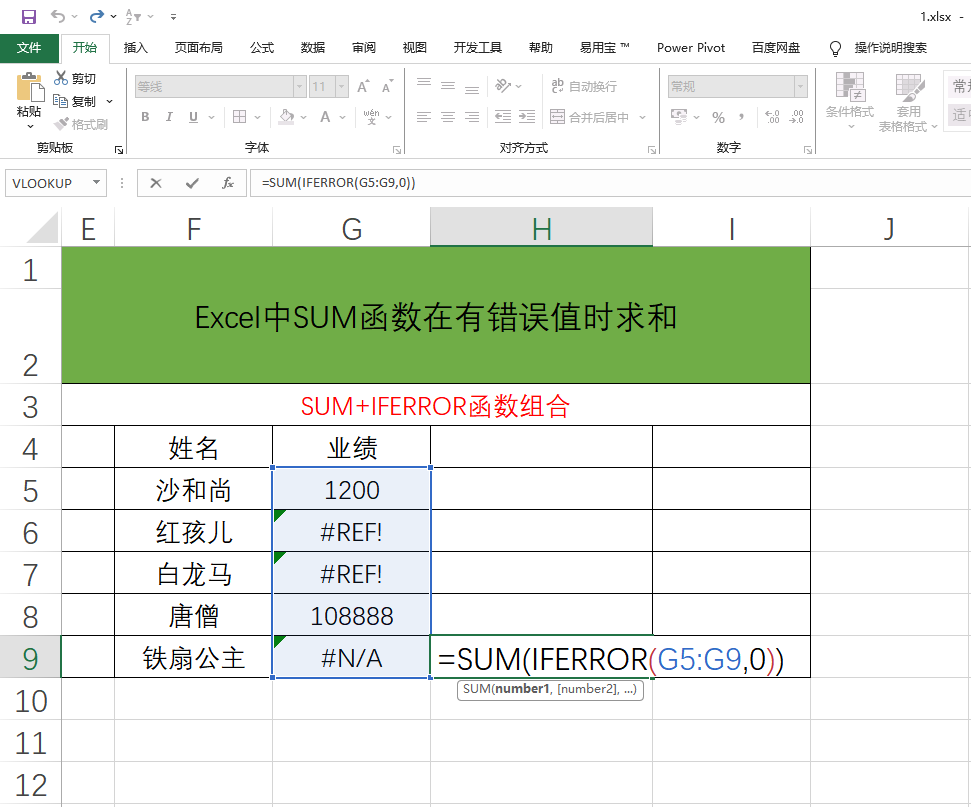The height and width of the screenshot is (807, 971).
Task: Open the font name dropdown
Action: click(x=300, y=86)
